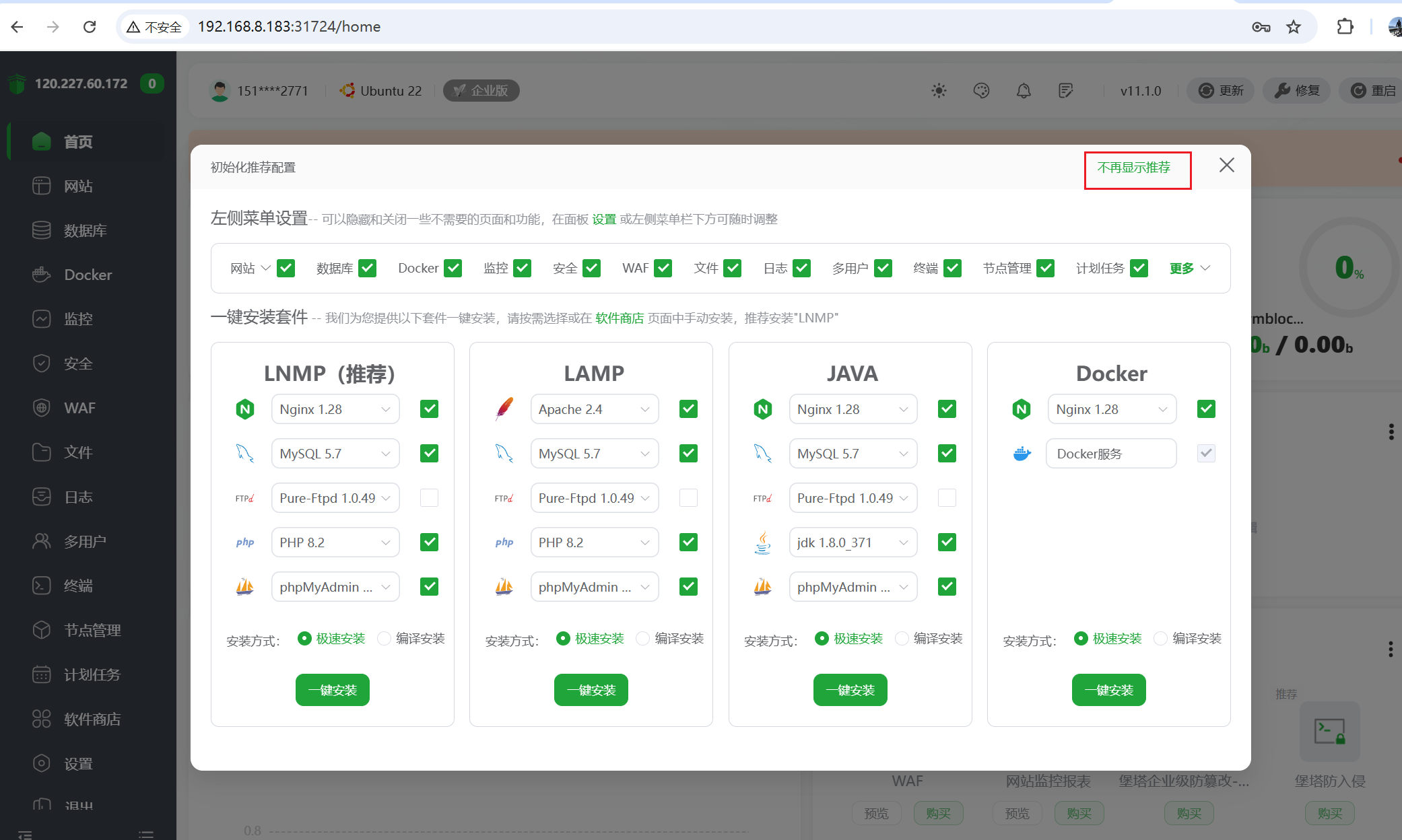The width and height of the screenshot is (1402, 840).
Task: Expand the 更多 menu options
Action: (x=1190, y=269)
